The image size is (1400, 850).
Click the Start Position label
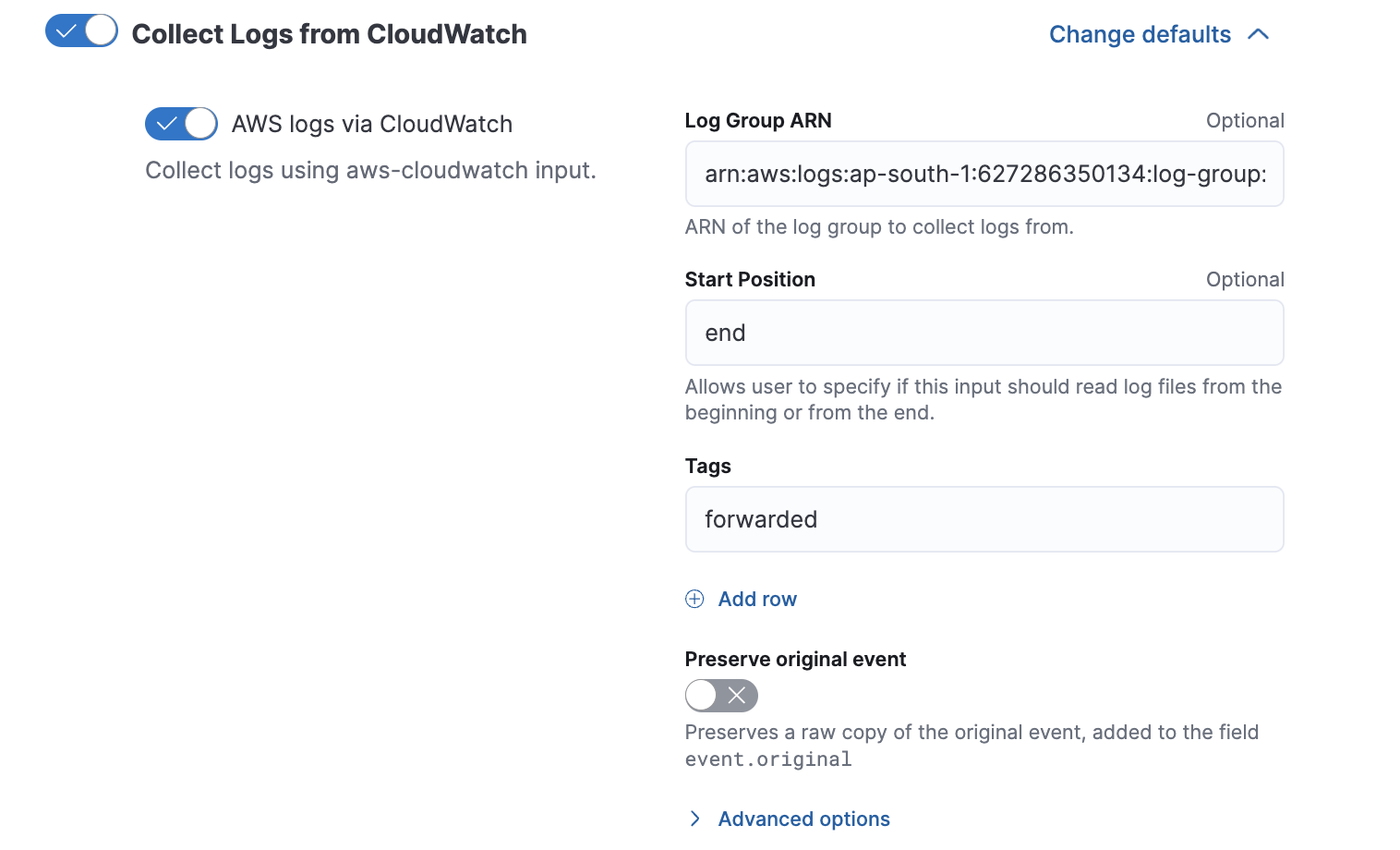point(750,280)
